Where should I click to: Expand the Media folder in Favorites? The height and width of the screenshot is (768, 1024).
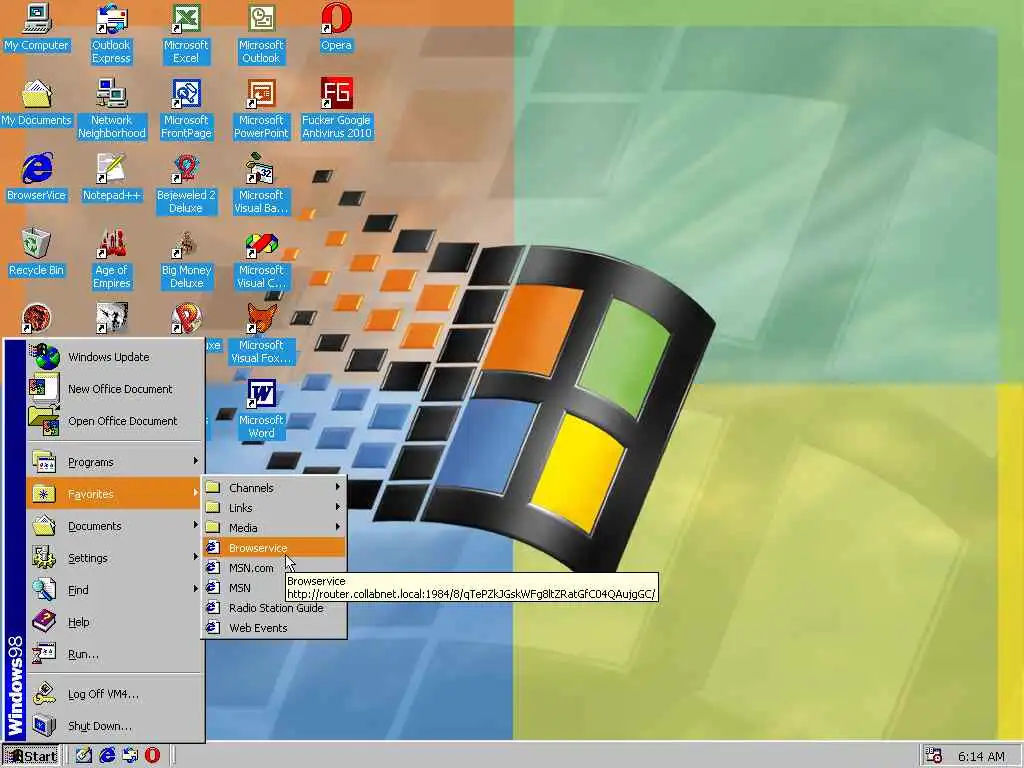[274, 528]
